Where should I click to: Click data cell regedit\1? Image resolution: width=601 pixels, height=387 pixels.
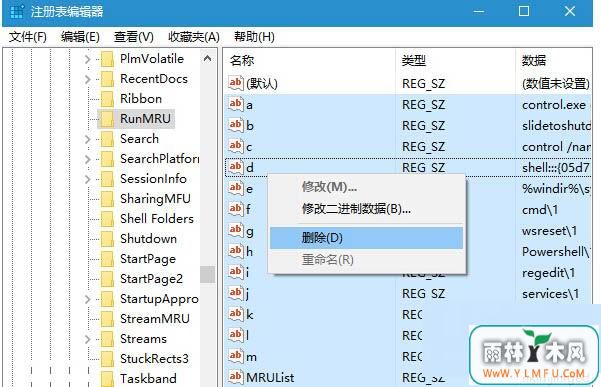click(x=548, y=273)
